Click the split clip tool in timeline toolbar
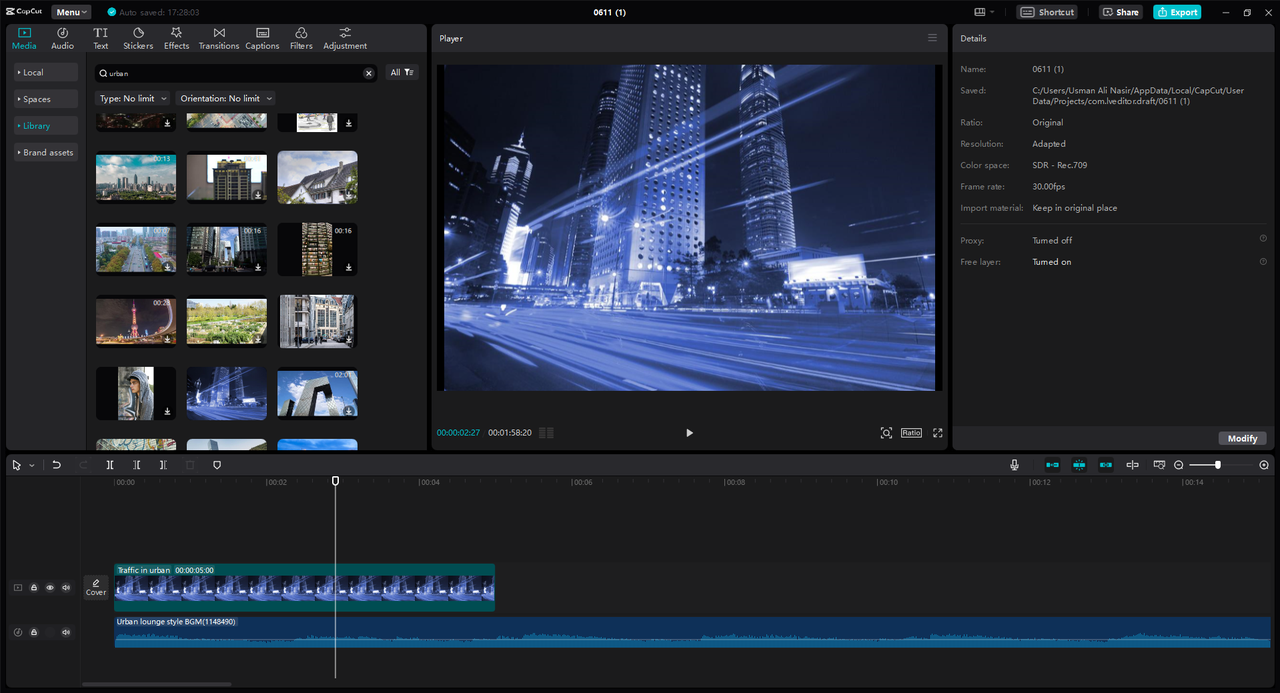 (x=110, y=465)
